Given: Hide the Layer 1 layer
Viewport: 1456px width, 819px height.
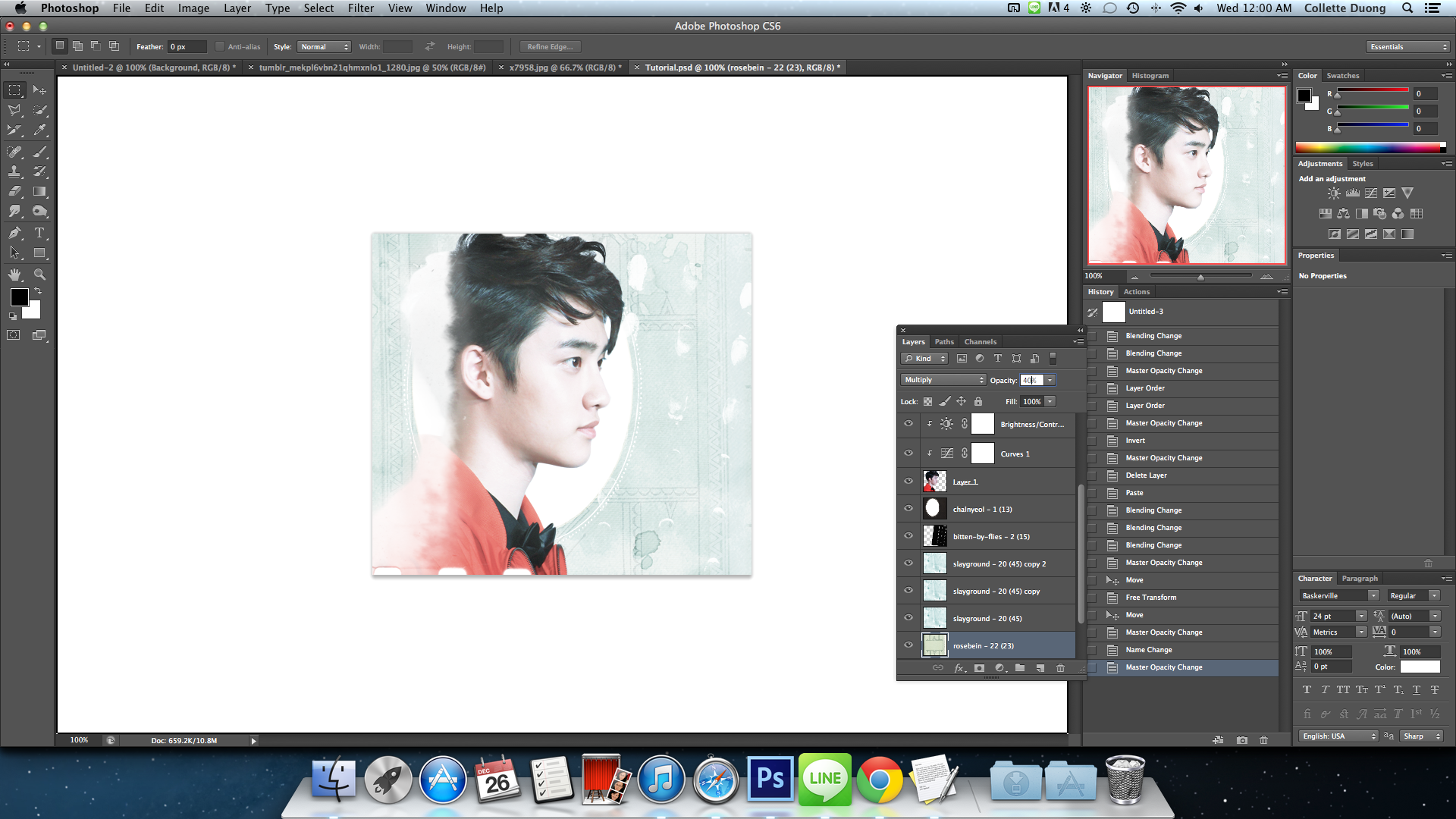Looking at the screenshot, I should coord(908,481).
